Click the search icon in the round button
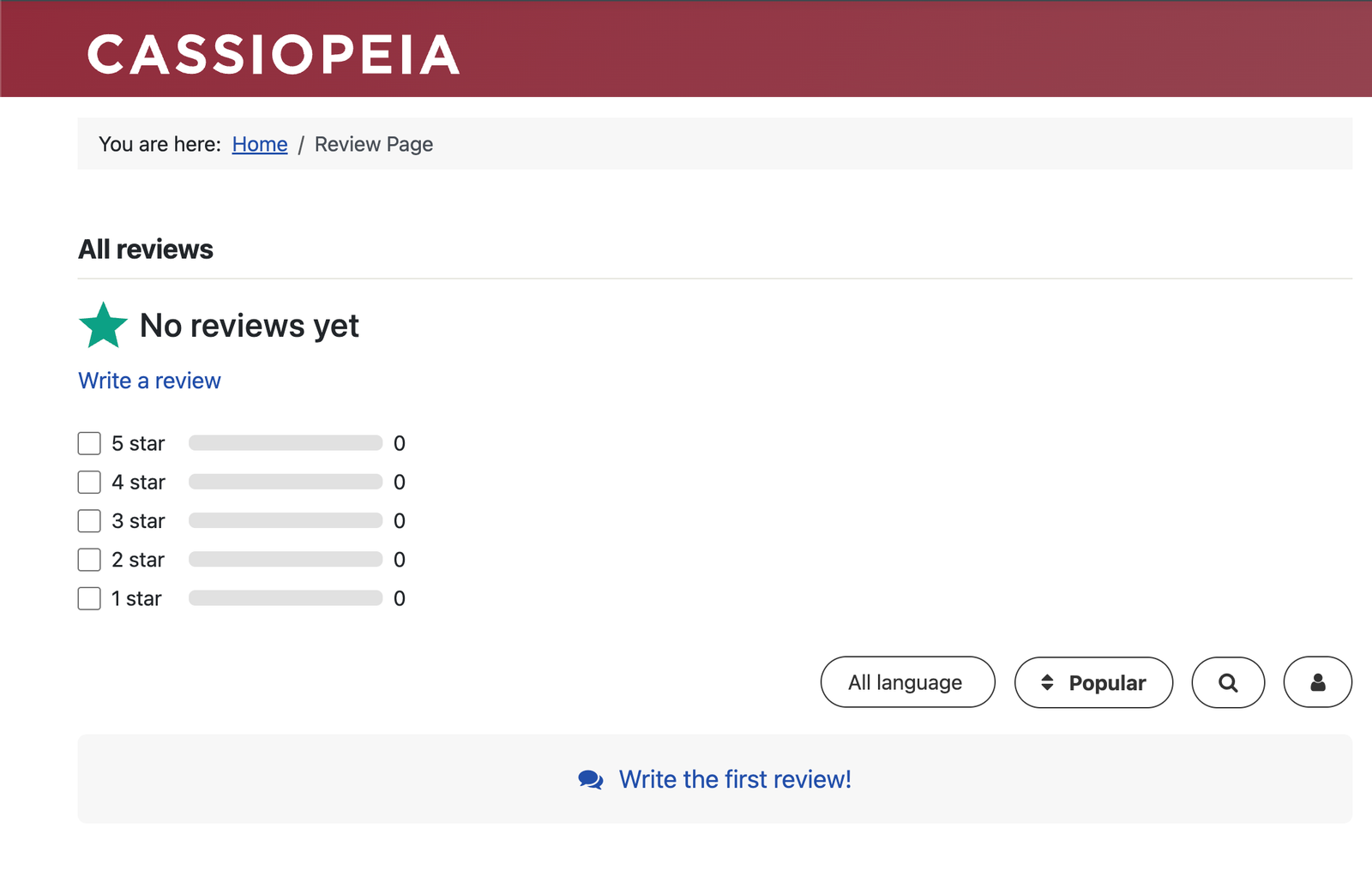 1228,682
